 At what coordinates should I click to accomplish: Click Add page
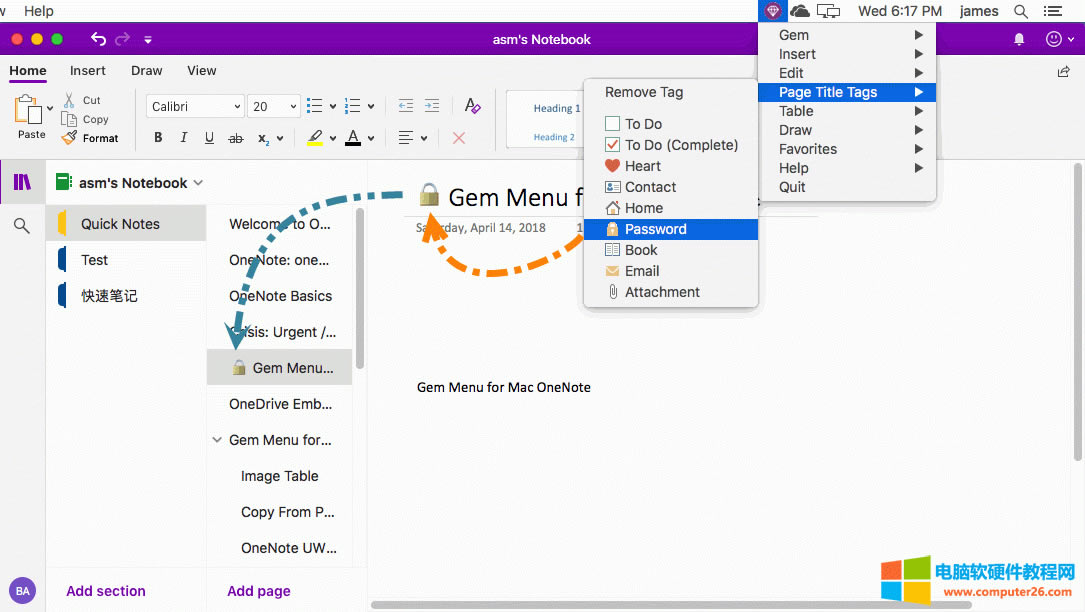(259, 591)
